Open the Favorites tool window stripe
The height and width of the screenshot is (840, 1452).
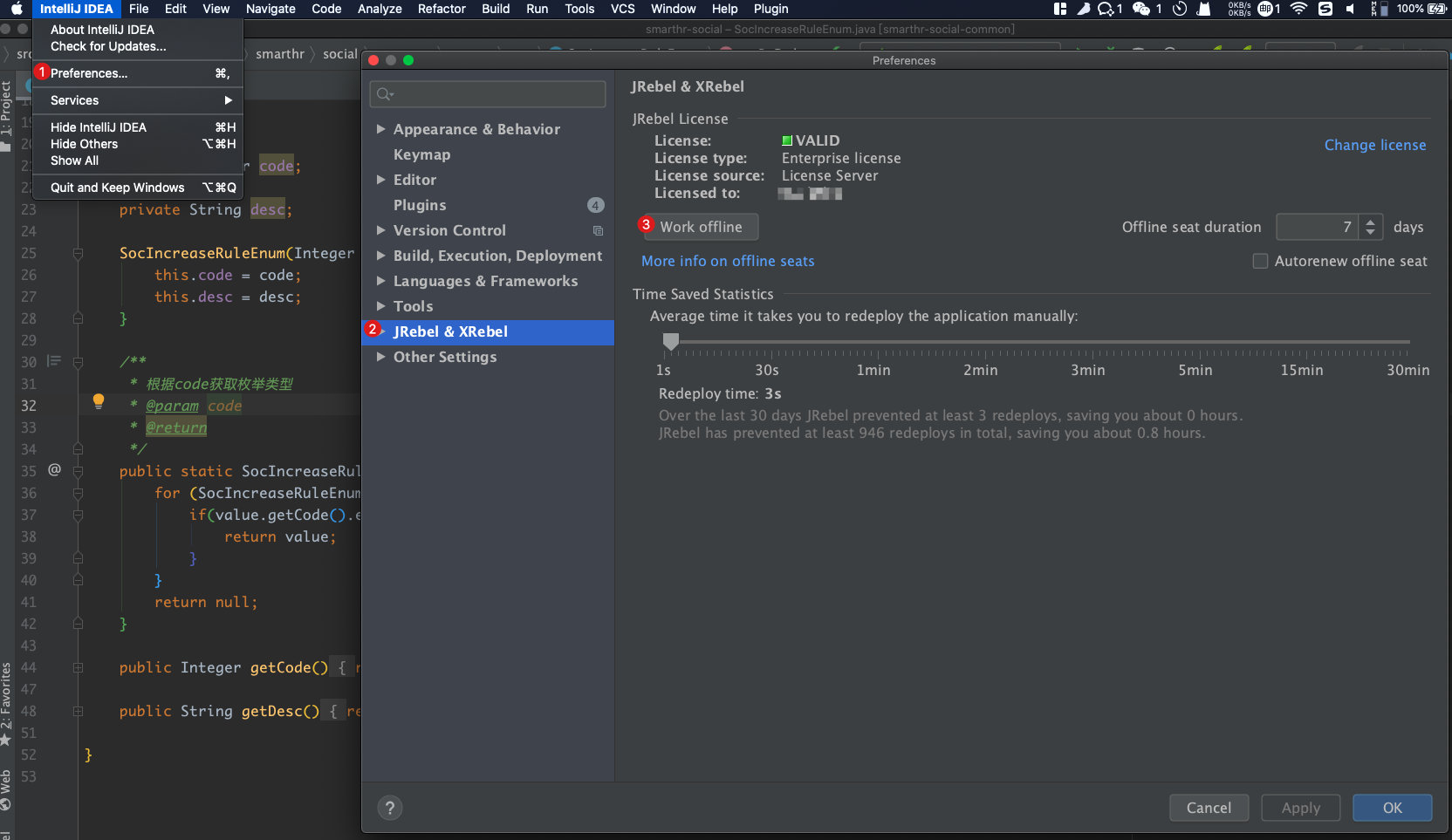point(6,703)
